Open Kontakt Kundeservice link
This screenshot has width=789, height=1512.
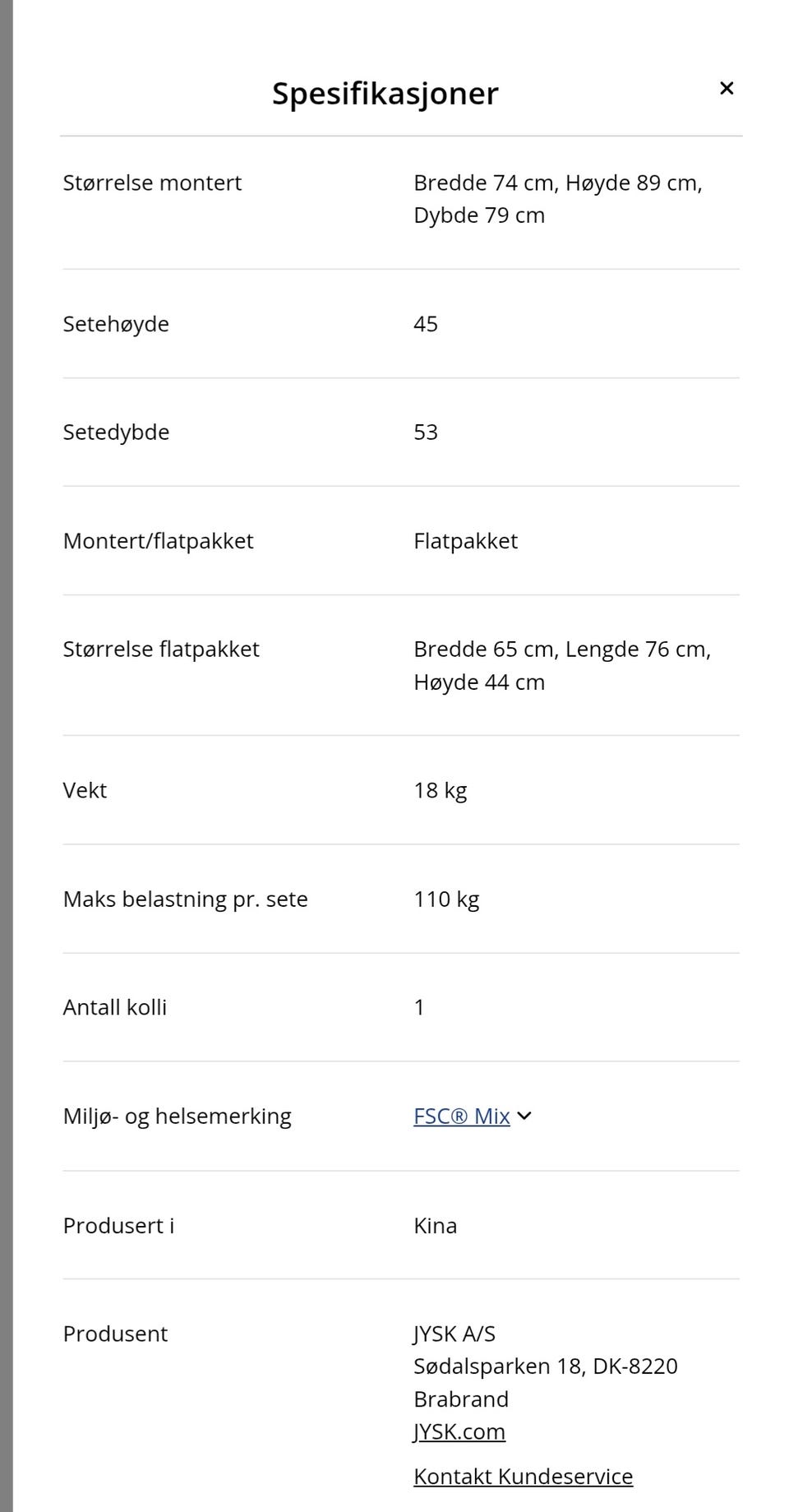(x=524, y=1476)
